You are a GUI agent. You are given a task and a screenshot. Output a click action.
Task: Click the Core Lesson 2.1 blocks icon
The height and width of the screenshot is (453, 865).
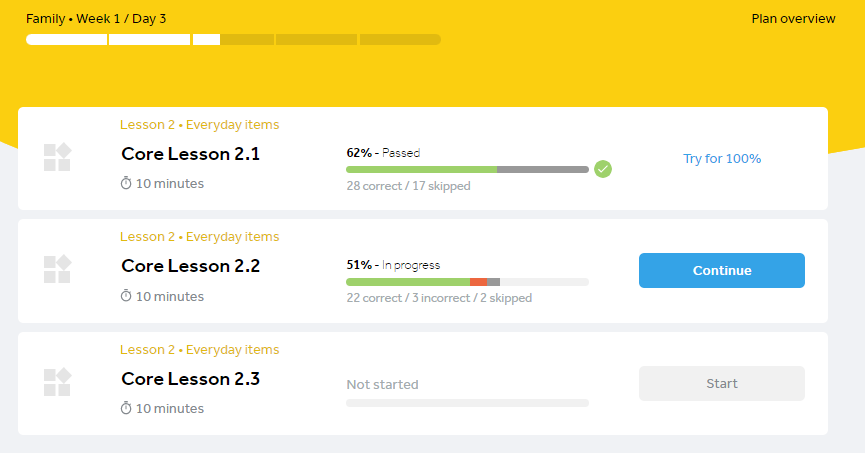point(57,157)
